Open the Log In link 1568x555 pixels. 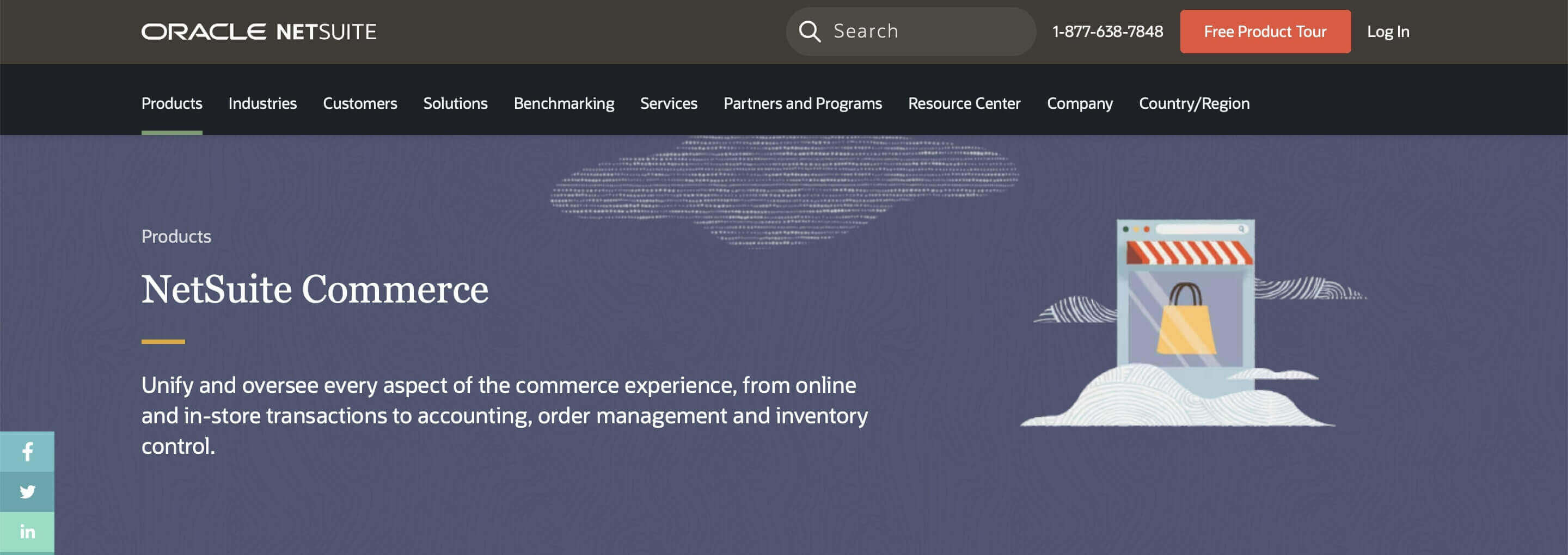1388,32
